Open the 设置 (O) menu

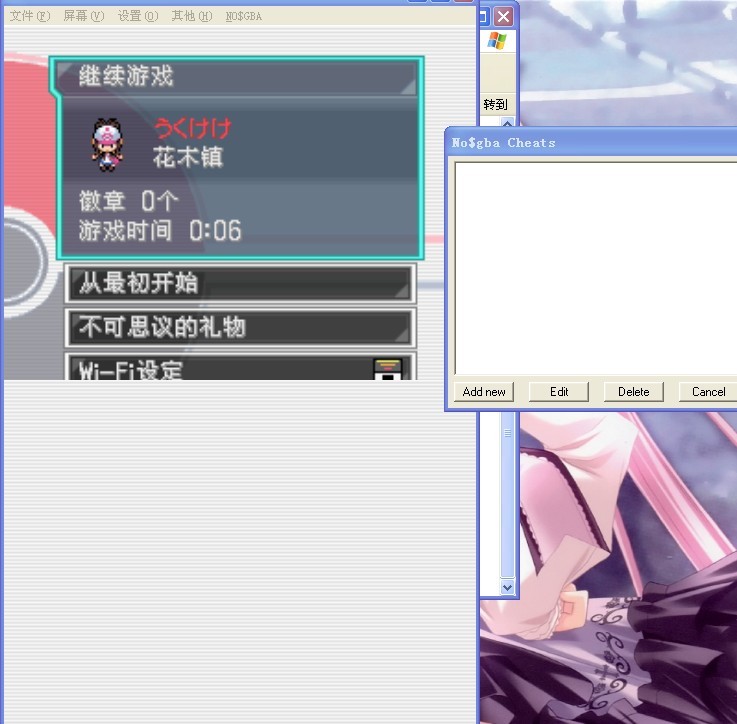coord(138,16)
